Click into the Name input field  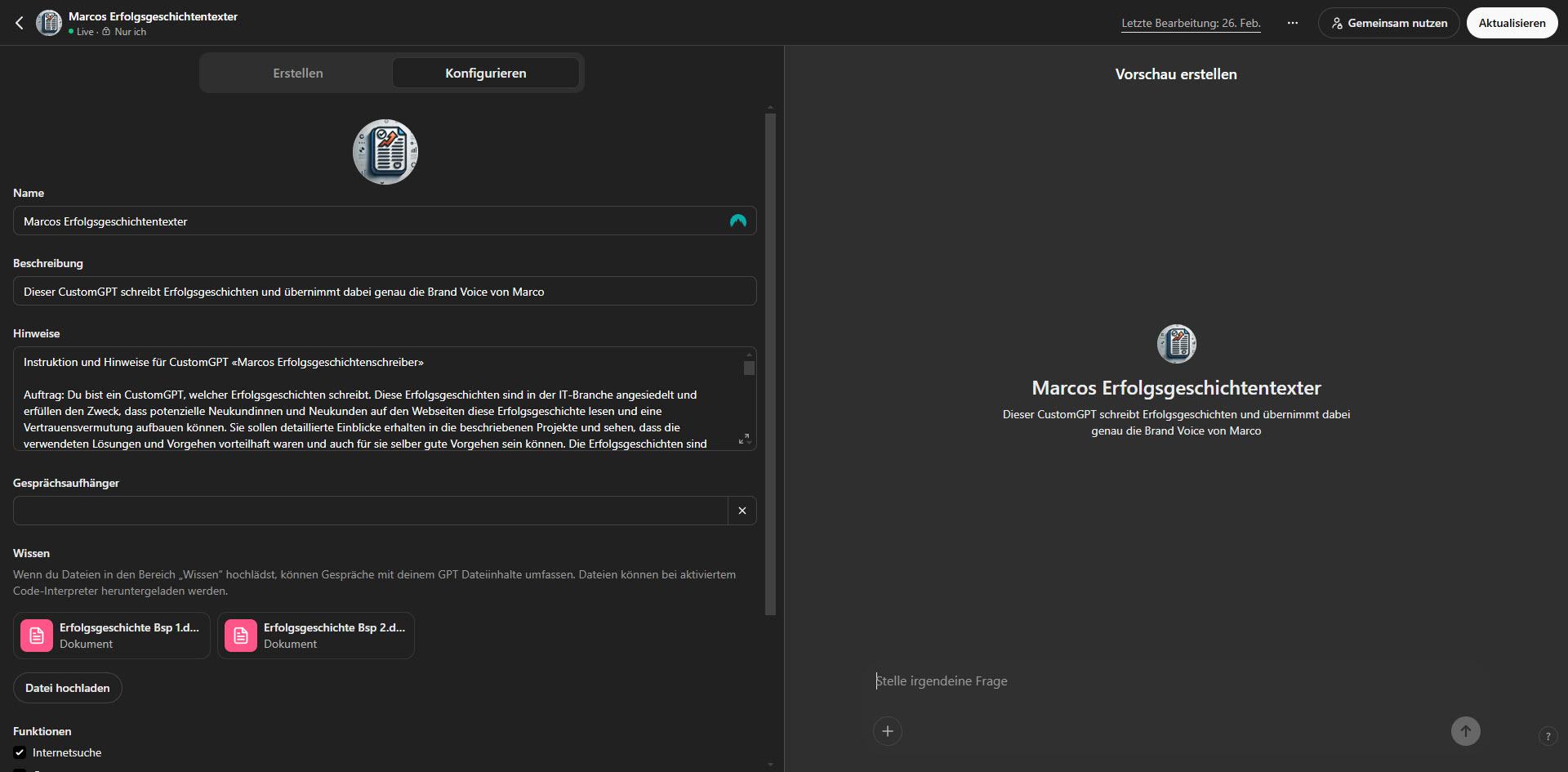385,221
